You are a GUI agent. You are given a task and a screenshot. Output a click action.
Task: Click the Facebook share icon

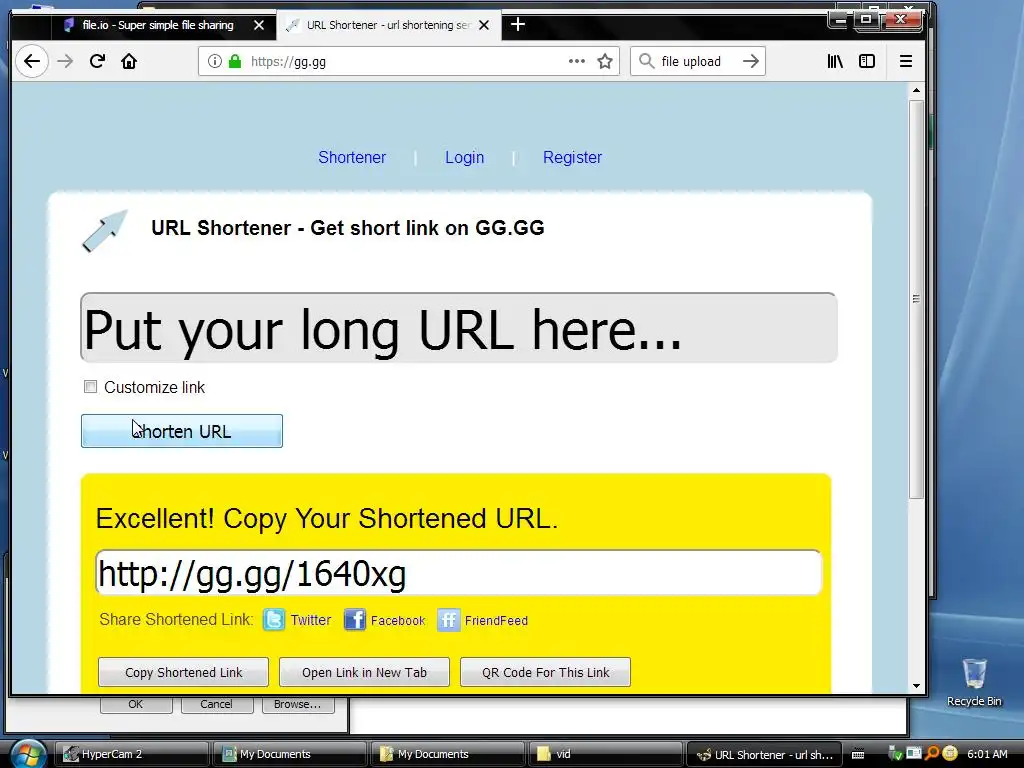(355, 619)
